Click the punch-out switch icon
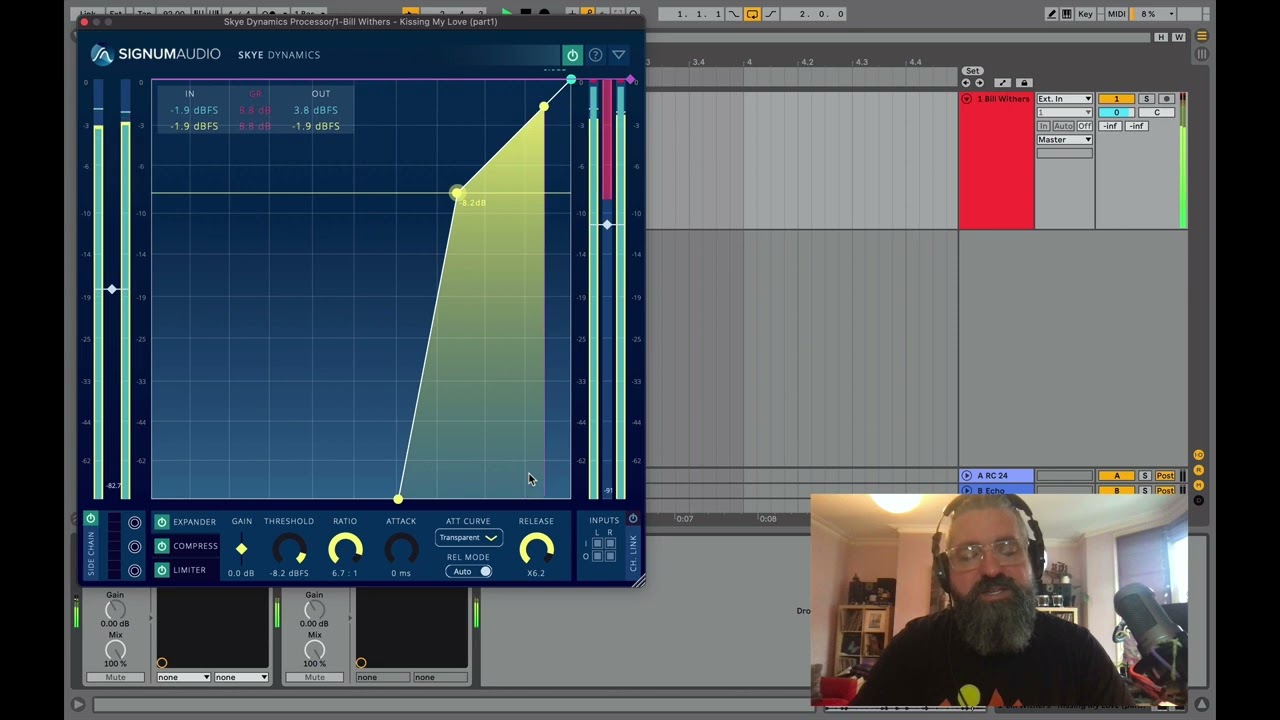Image resolution: width=1280 pixels, height=720 pixels. pos(769,14)
